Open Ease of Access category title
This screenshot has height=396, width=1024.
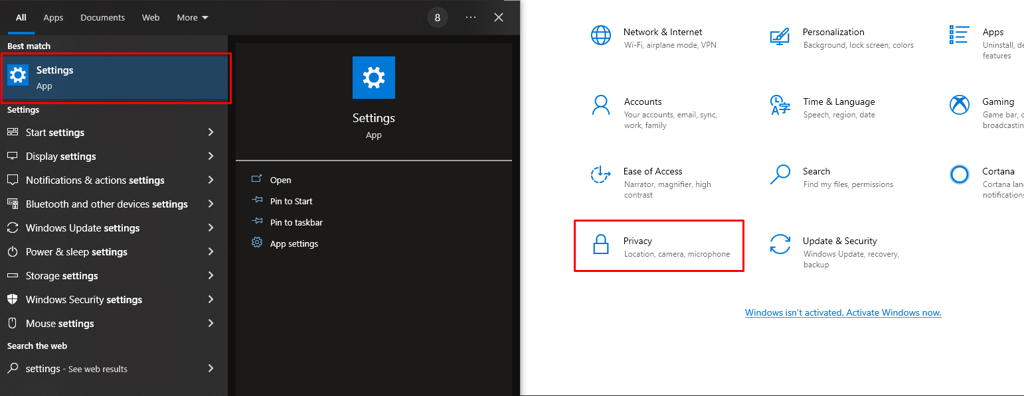point(653,171)
